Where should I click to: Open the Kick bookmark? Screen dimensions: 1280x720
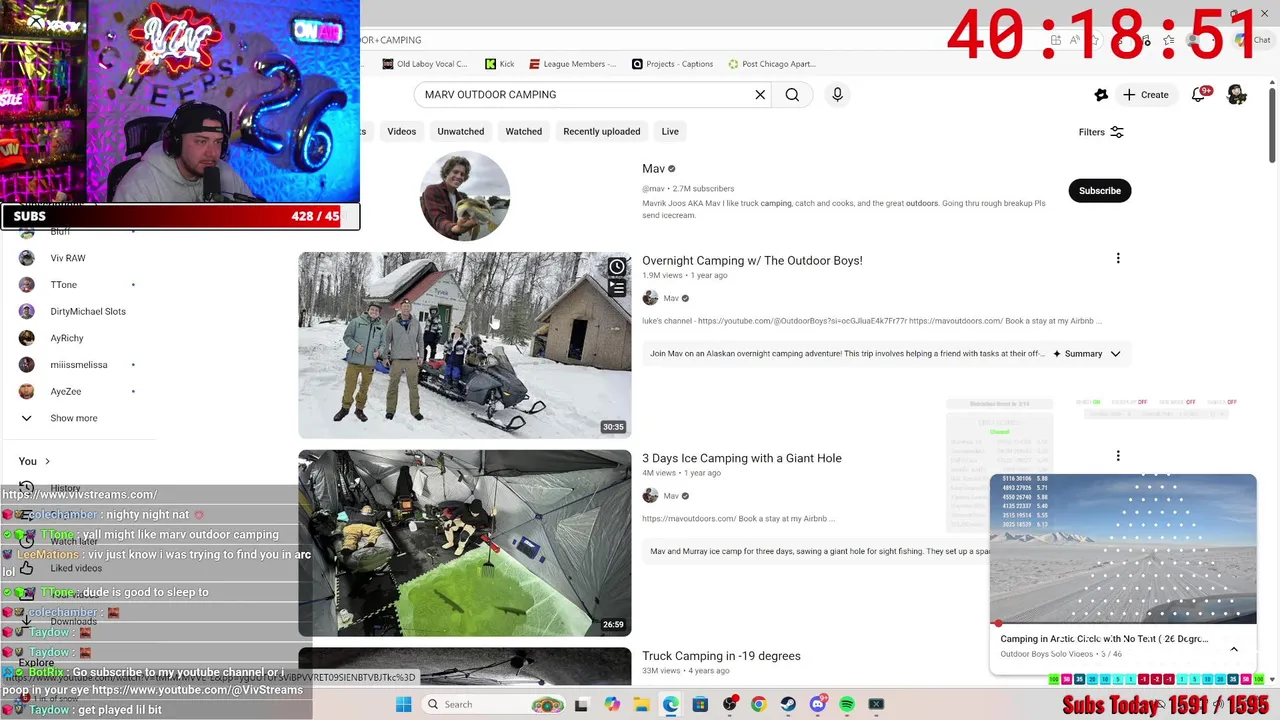(499, 64)
